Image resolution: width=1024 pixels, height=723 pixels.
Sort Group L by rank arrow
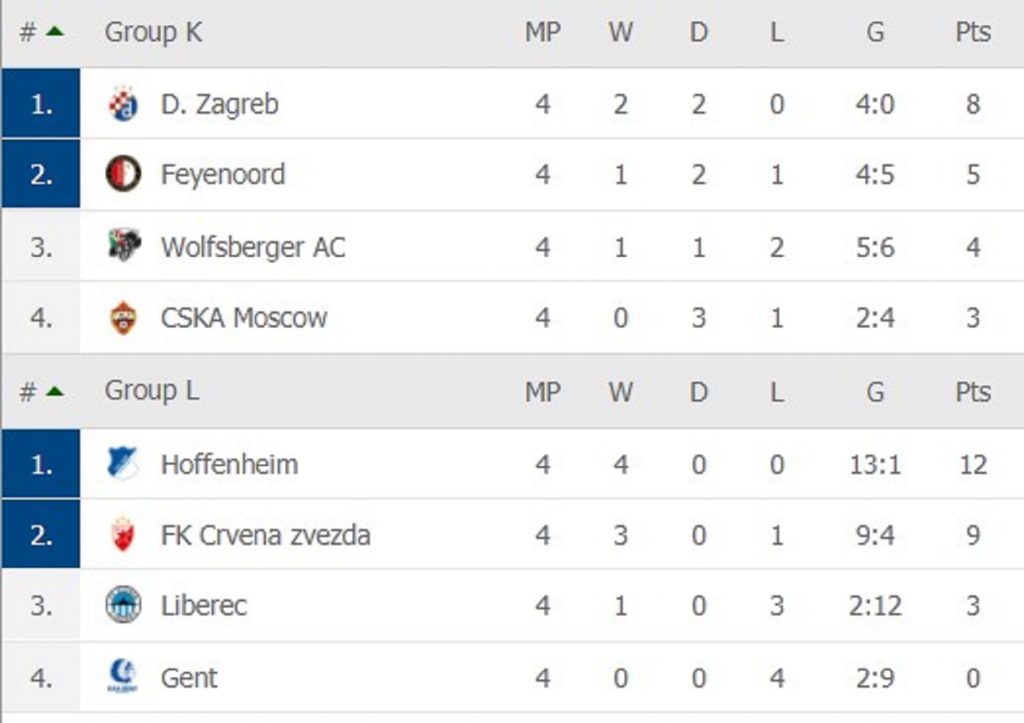point(53,391)
